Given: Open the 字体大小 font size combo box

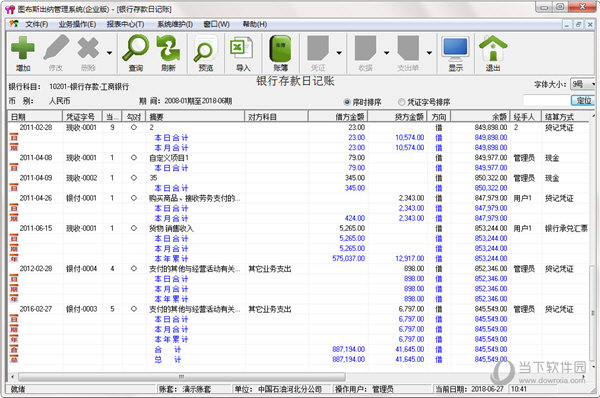Looking at the screenshot, I should [x=583, y=84].
